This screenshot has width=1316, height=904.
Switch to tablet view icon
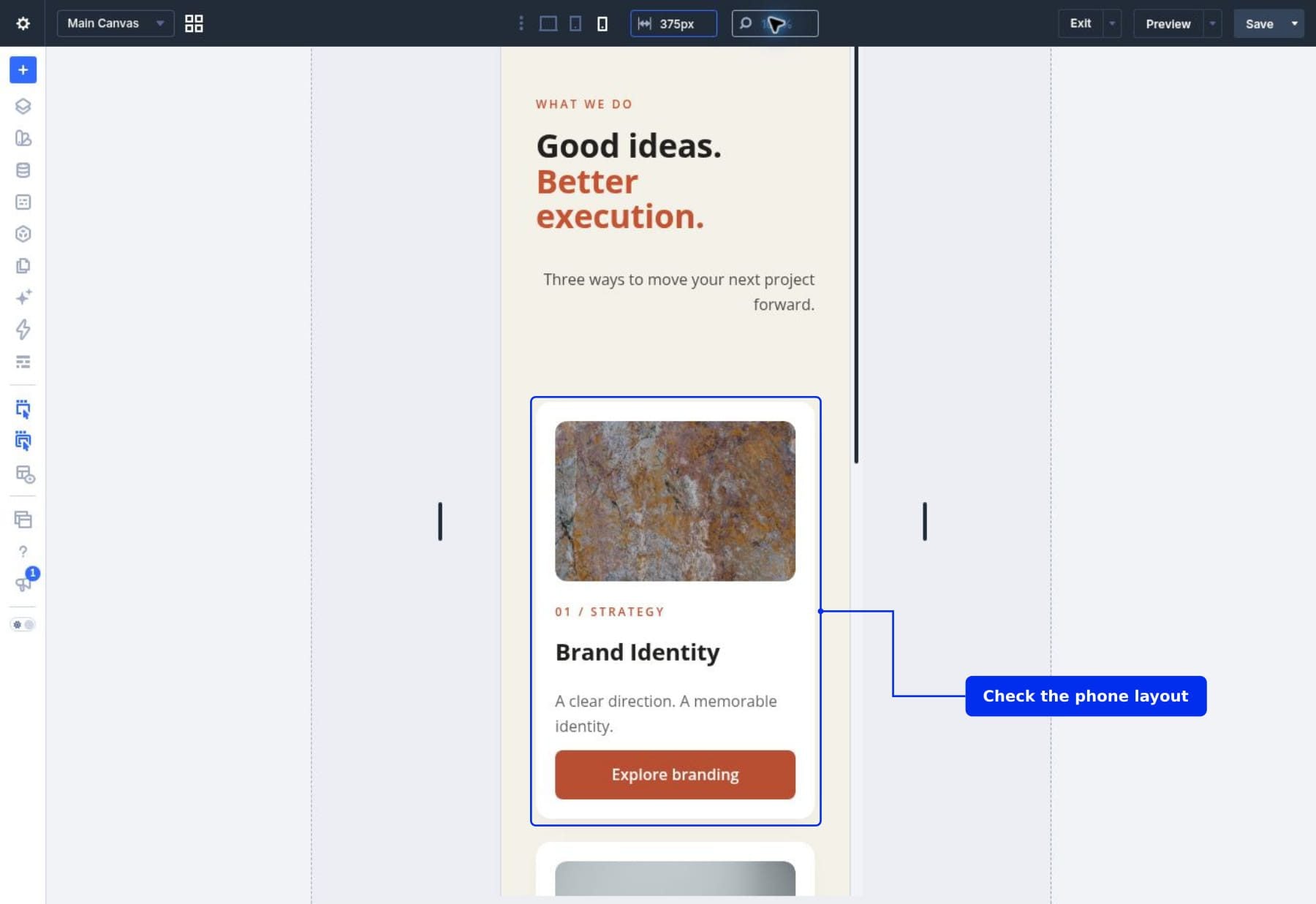[575, 23]
